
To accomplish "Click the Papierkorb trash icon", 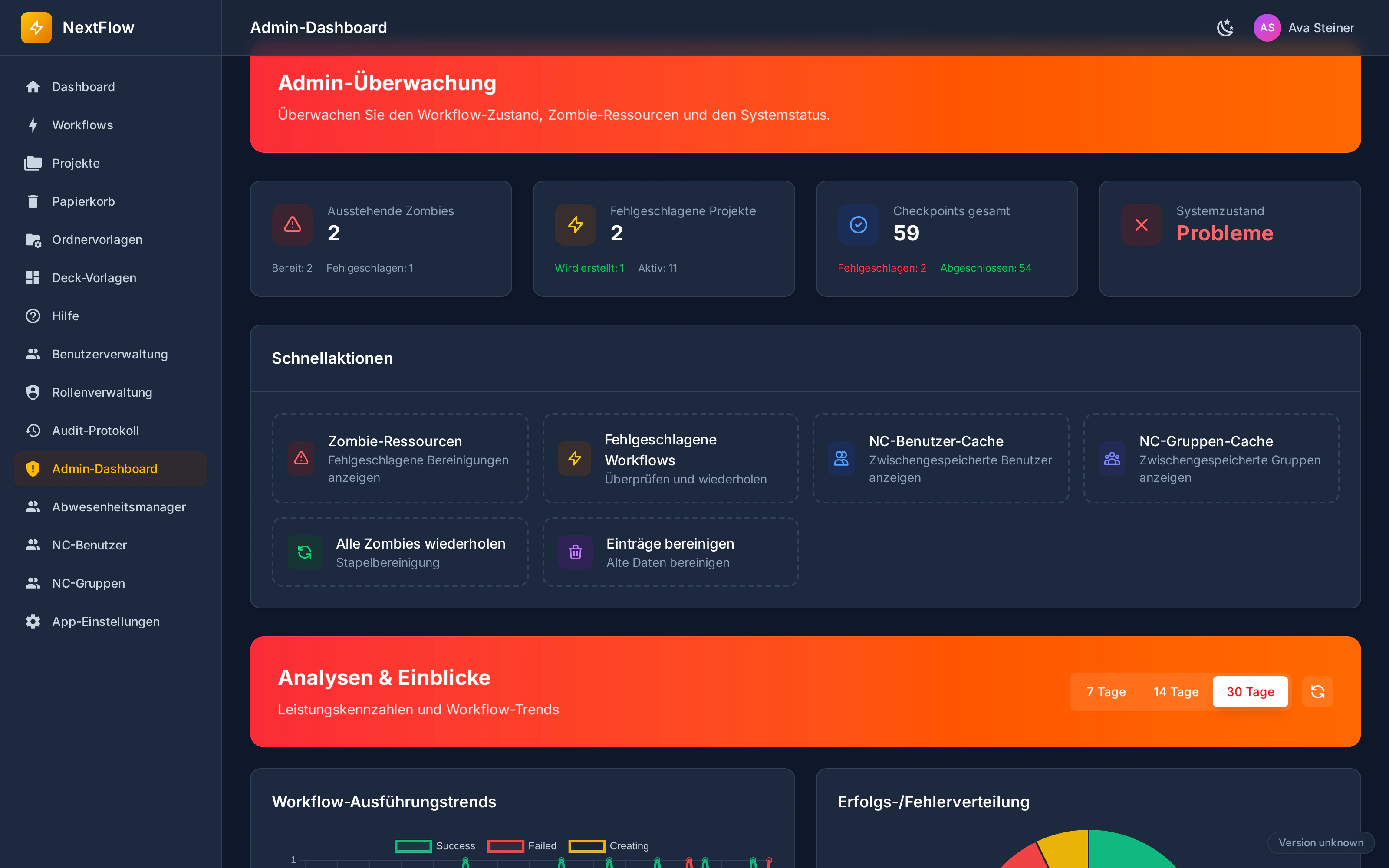I will click(x=33, y=201).
